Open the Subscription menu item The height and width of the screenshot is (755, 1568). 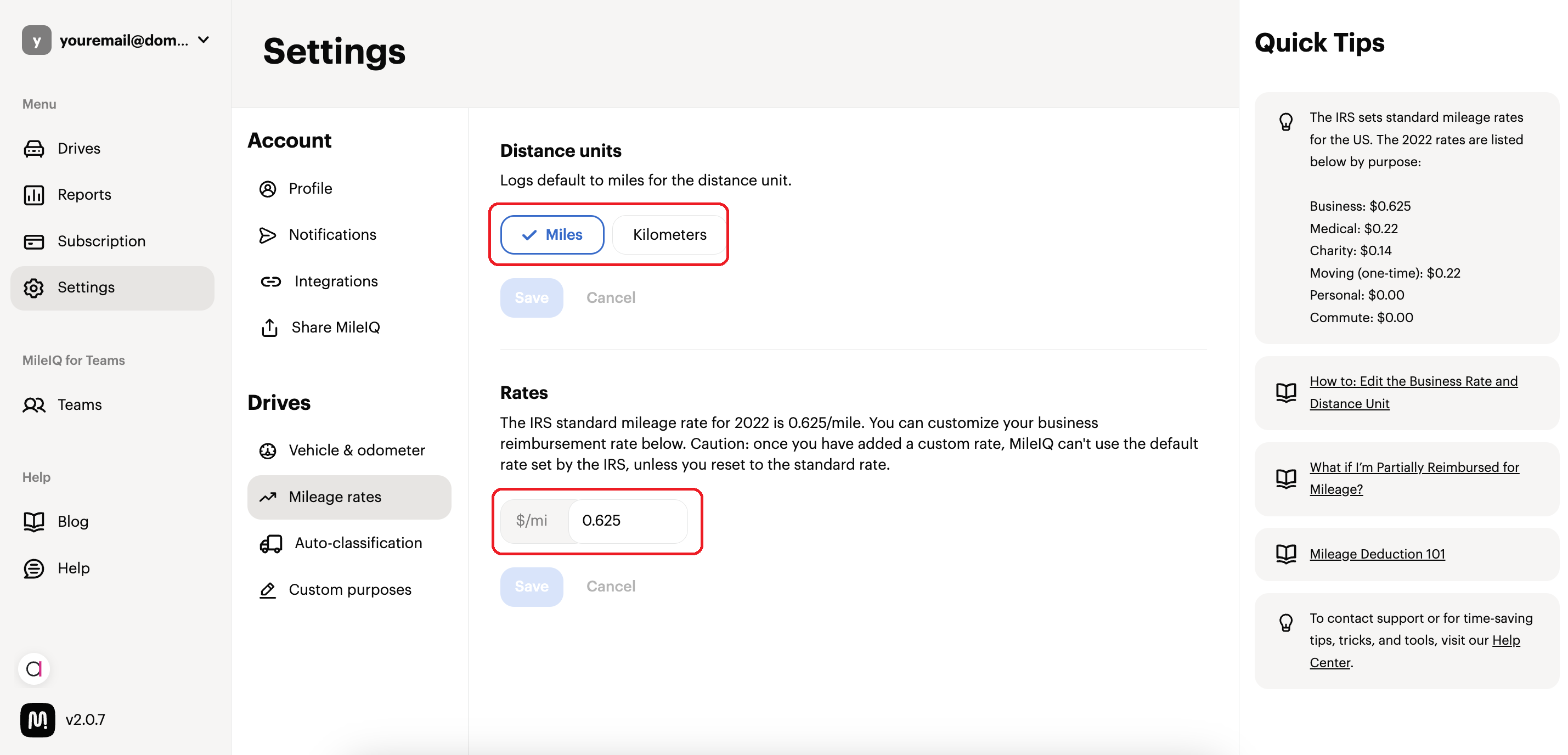[x=112, y=242]
